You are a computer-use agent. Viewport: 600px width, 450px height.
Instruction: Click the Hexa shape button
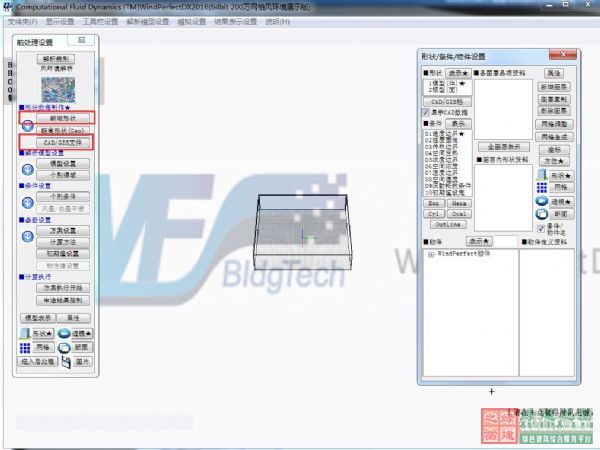(x=457, y=202)
